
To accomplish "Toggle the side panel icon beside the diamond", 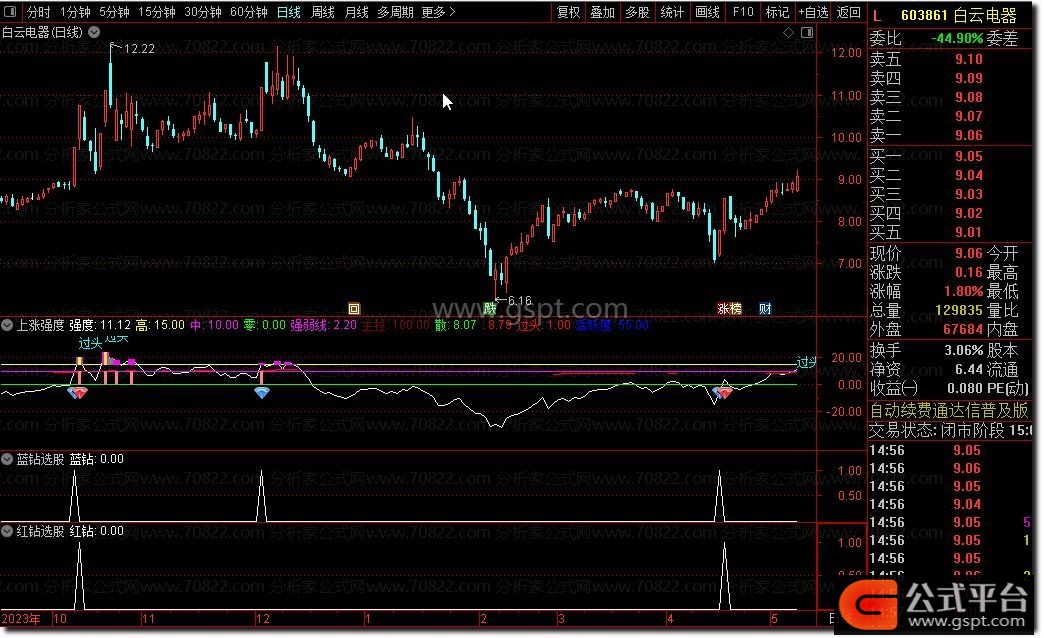I will point(807,32).
